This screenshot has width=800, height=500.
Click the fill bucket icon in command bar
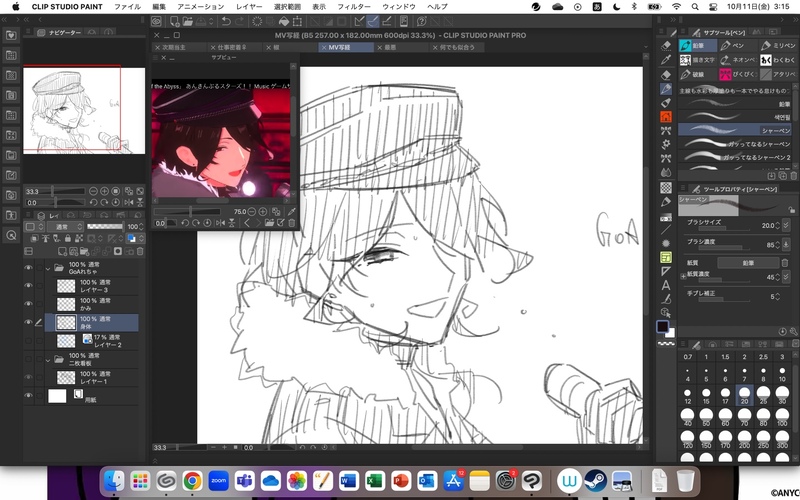tap(284, 21)
